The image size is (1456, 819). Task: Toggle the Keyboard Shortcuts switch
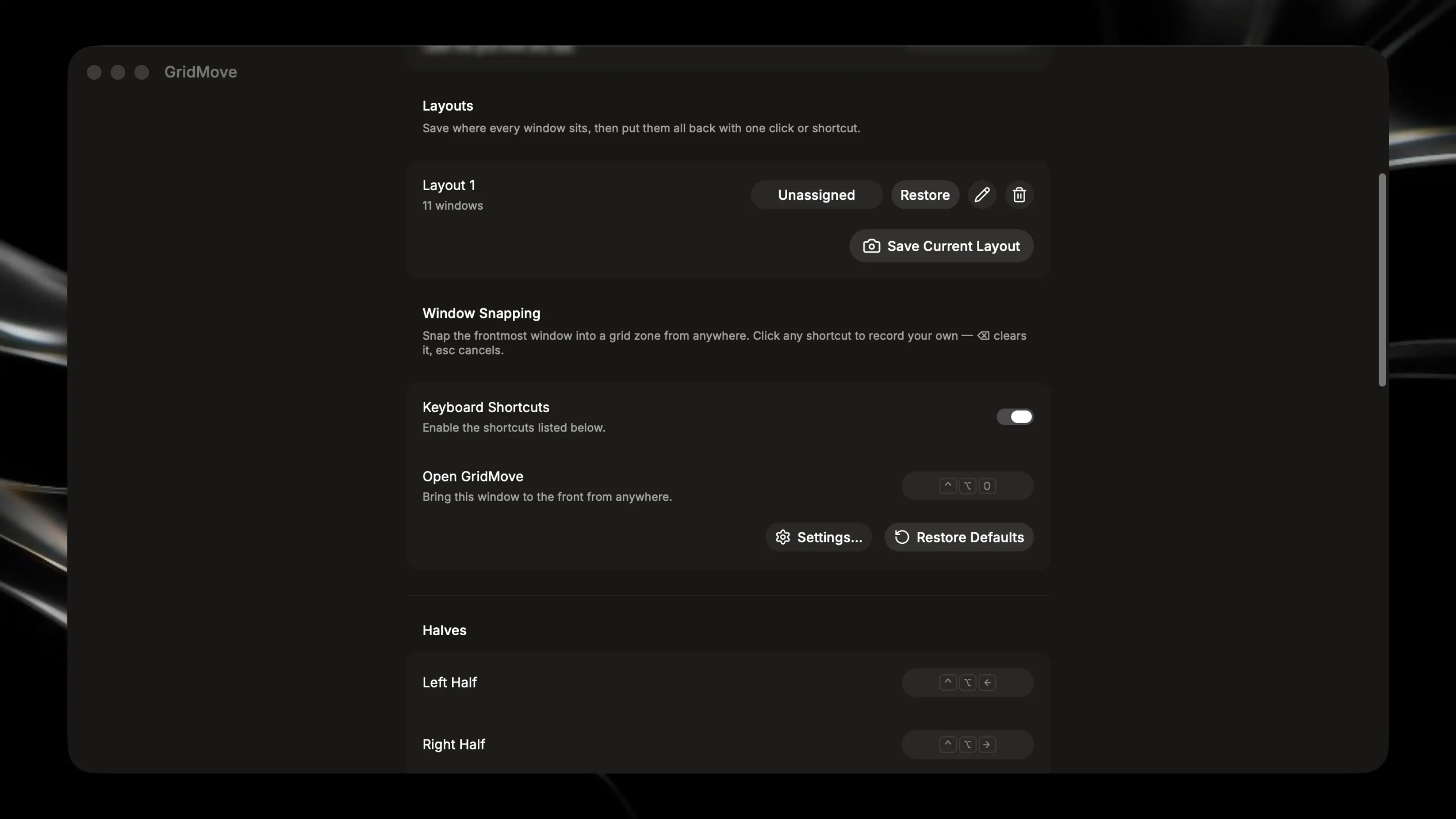[1015, 417]
